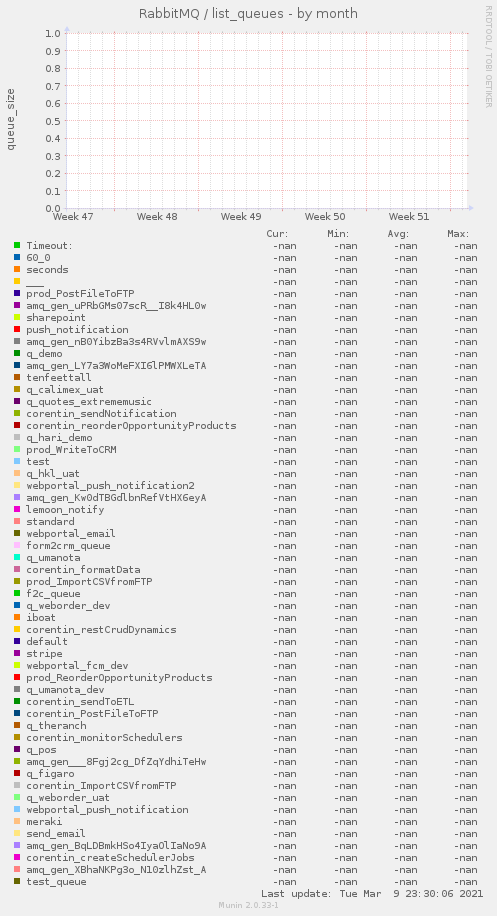Click the send_email legend entry
Image resolution: width=497 pixels, height=916 pixels.
tap(56, 834)
